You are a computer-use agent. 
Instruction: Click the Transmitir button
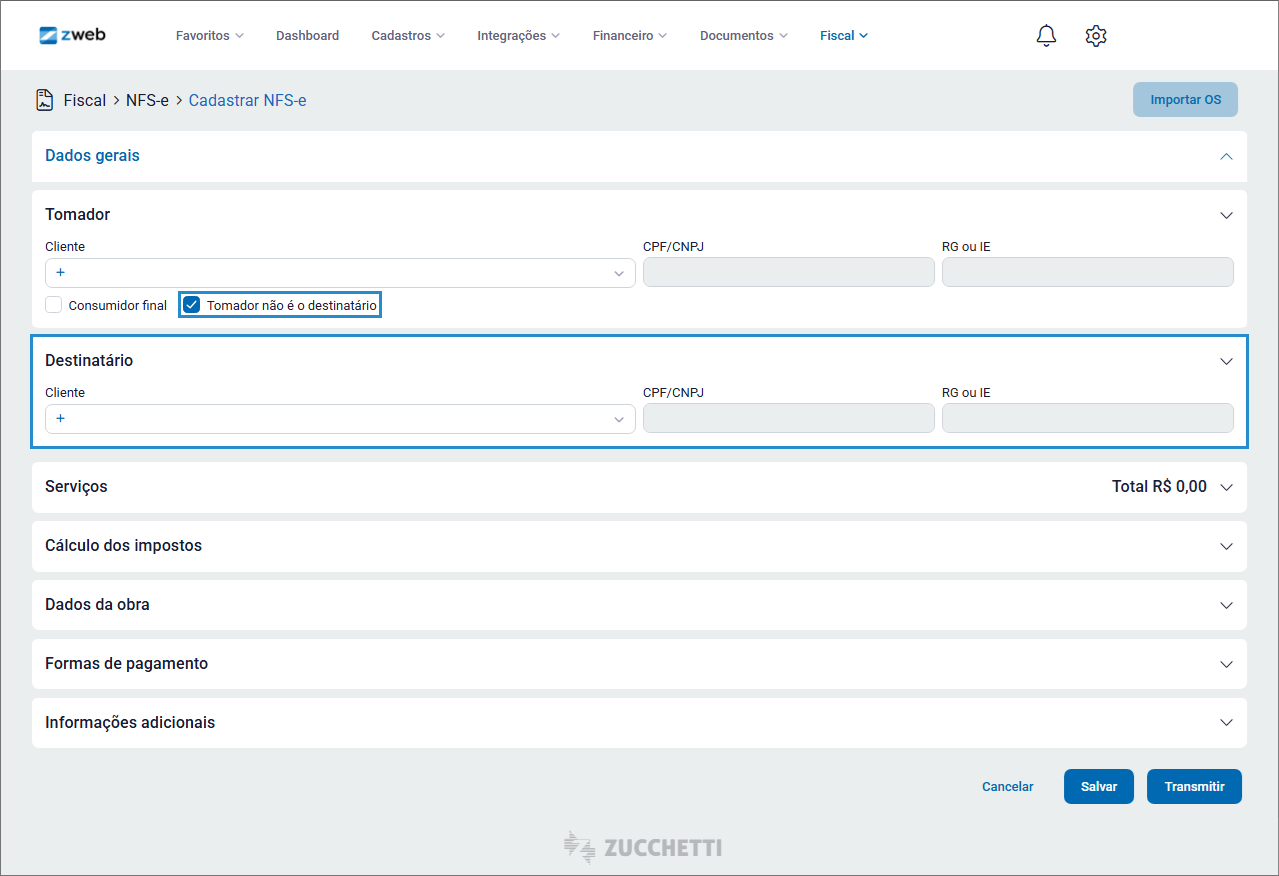(x=1194, y=787)
